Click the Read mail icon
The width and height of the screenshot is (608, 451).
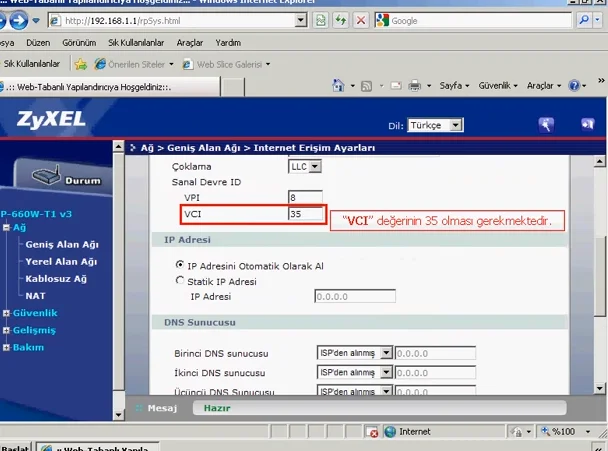[x=396, y=85]
